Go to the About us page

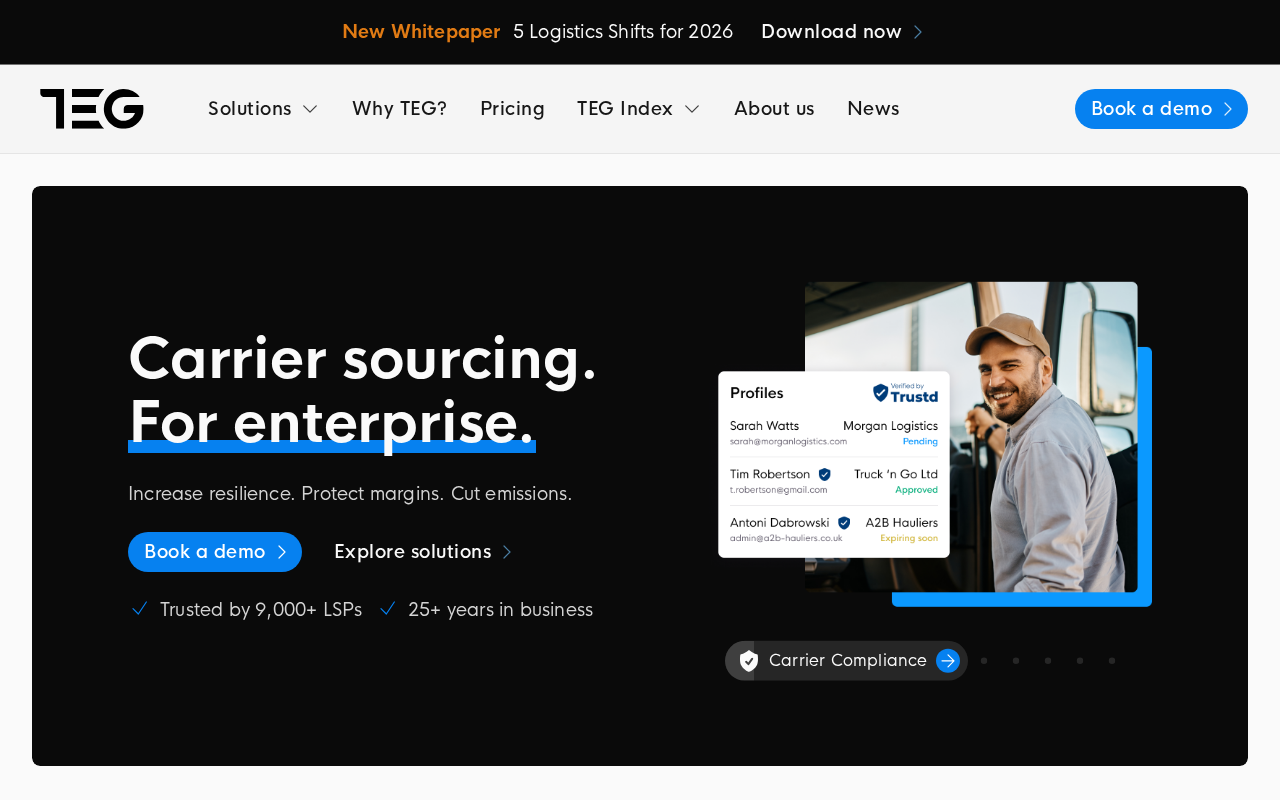click(x=774, y=109)
